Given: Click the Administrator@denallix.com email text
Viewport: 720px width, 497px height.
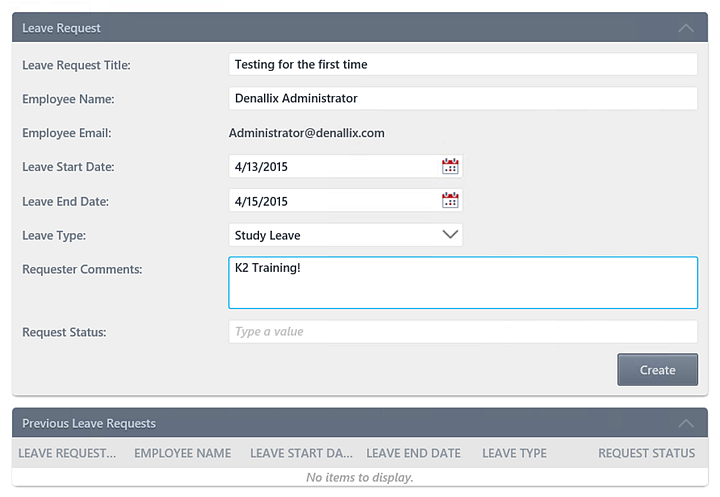Looking at the screenshot, I should tap(307, 133).
